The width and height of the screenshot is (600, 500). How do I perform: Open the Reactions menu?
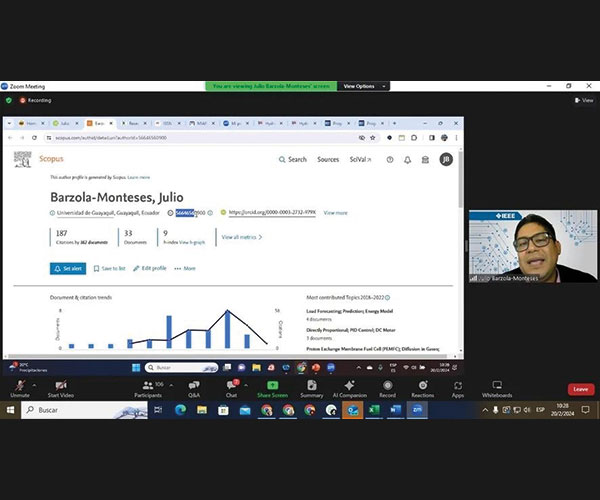[x=422, y=389]
